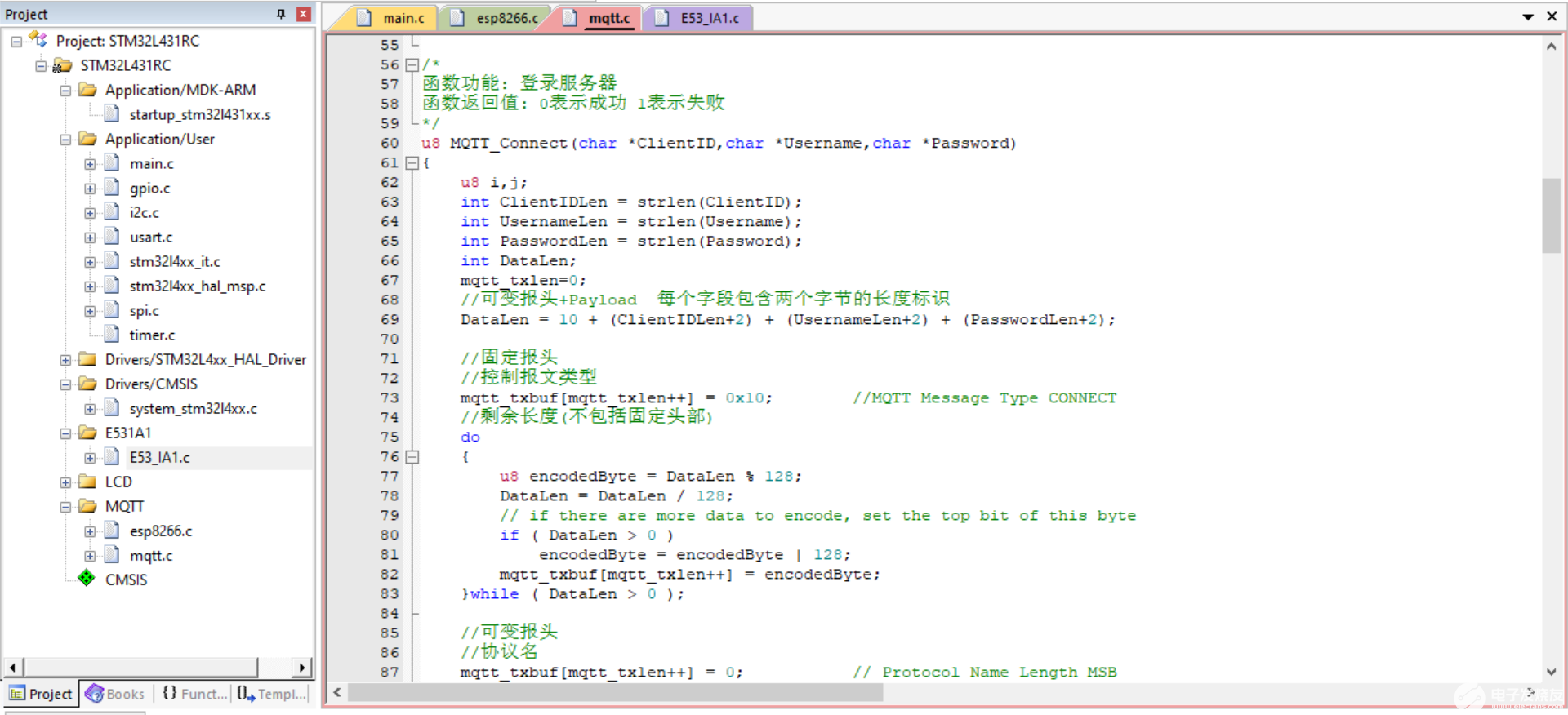Viewport: 1568px width, 715px height.
Task: Click the mqtt.c file icon in tree
Action: point(112,555)
